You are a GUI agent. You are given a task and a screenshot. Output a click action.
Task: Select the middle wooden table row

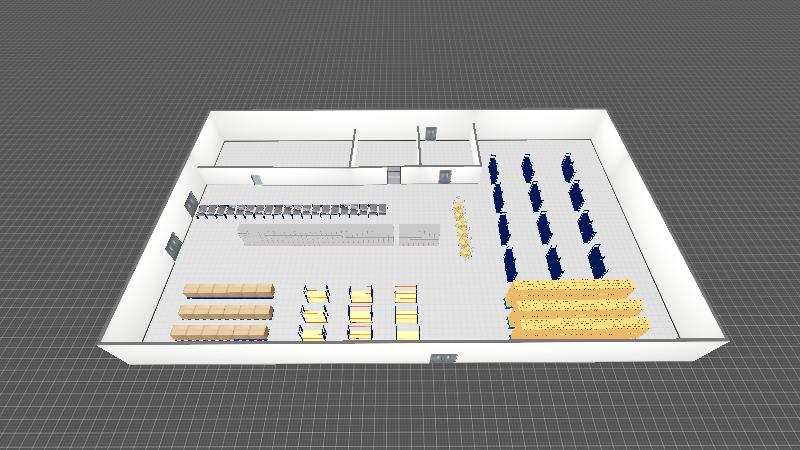click(x=226, y=311)
